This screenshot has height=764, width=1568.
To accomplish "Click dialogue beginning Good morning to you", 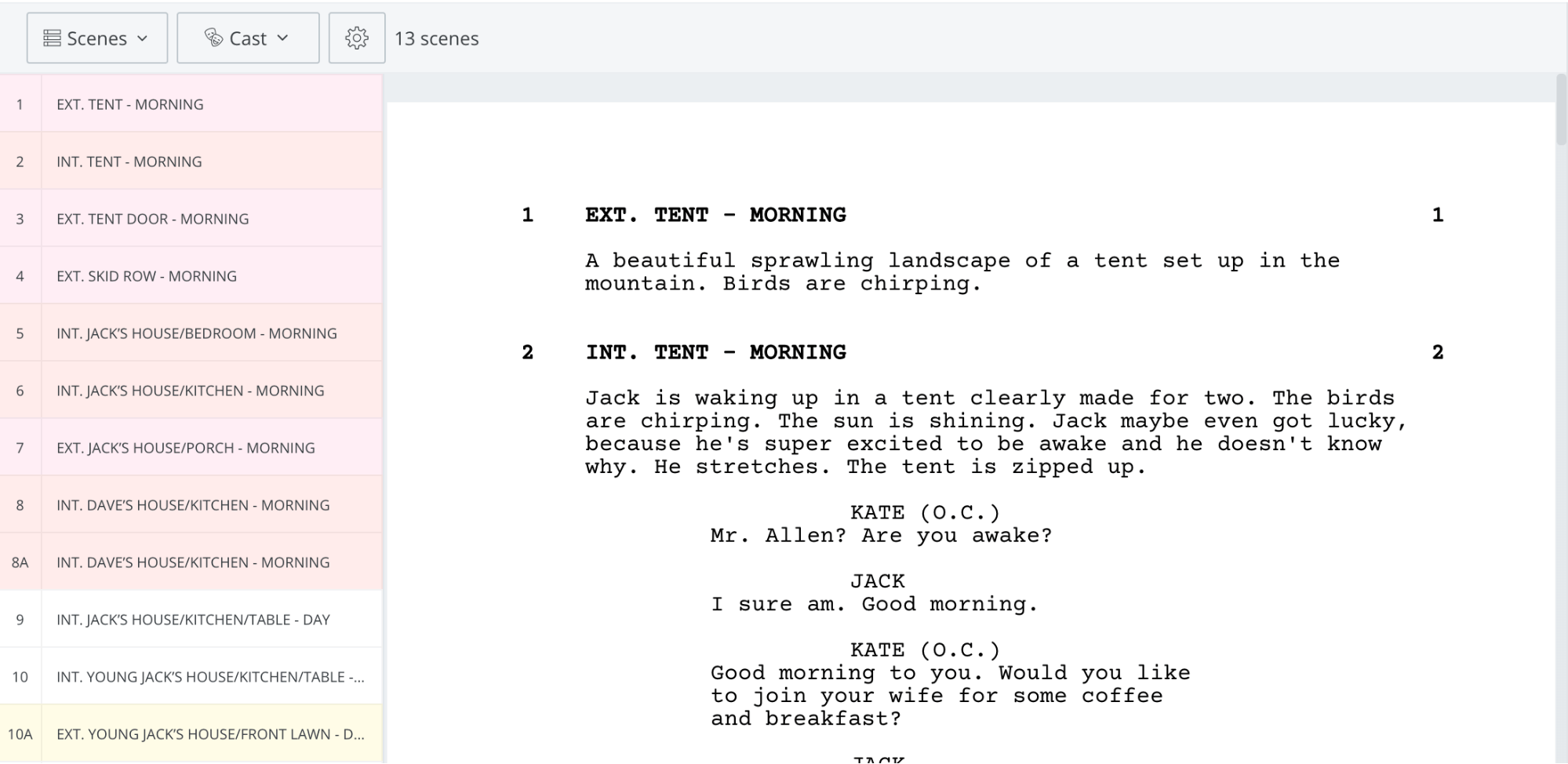I will click(x=951, y=696).
